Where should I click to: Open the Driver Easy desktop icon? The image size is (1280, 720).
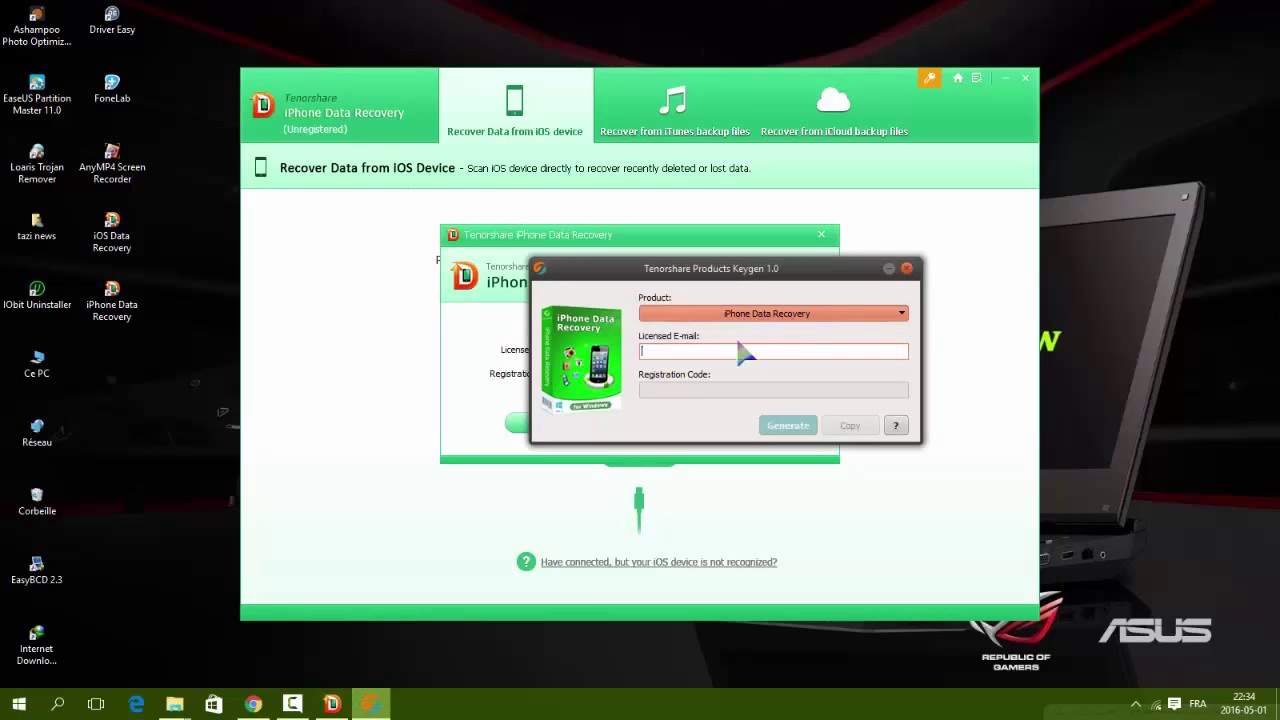(112, 21)
